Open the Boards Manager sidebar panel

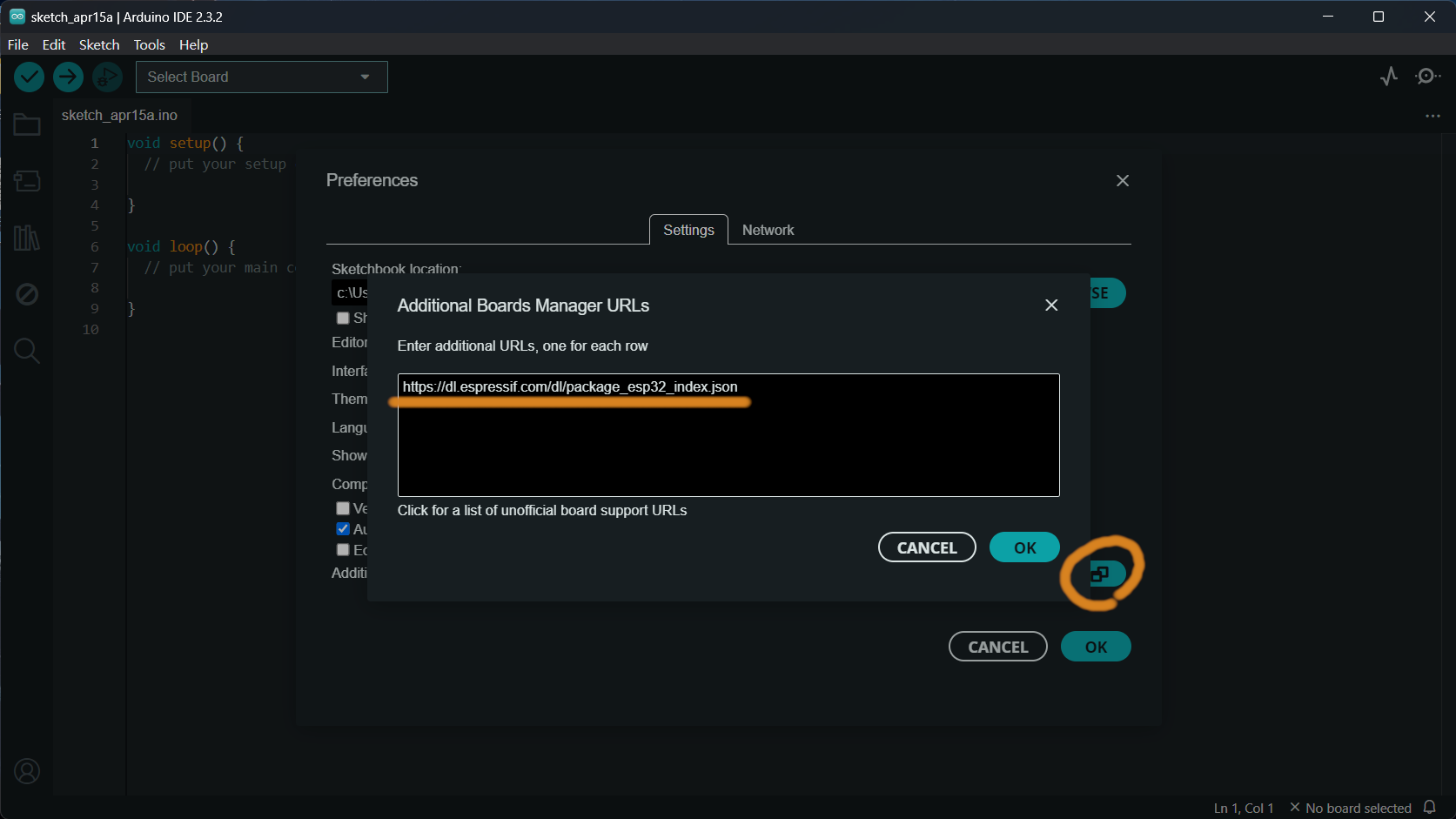click(x=27, y=181)
